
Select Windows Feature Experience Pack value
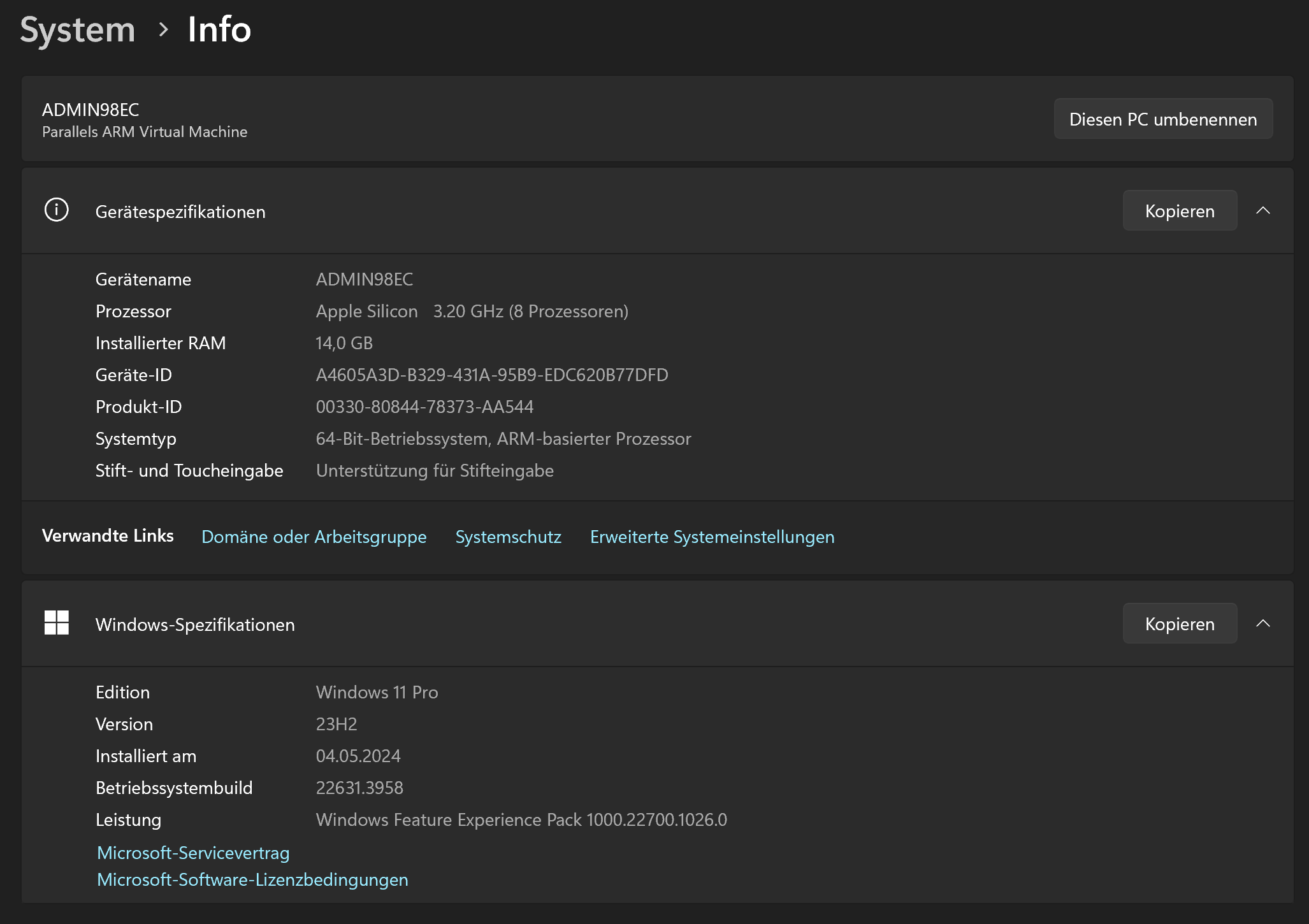point(521,819)
